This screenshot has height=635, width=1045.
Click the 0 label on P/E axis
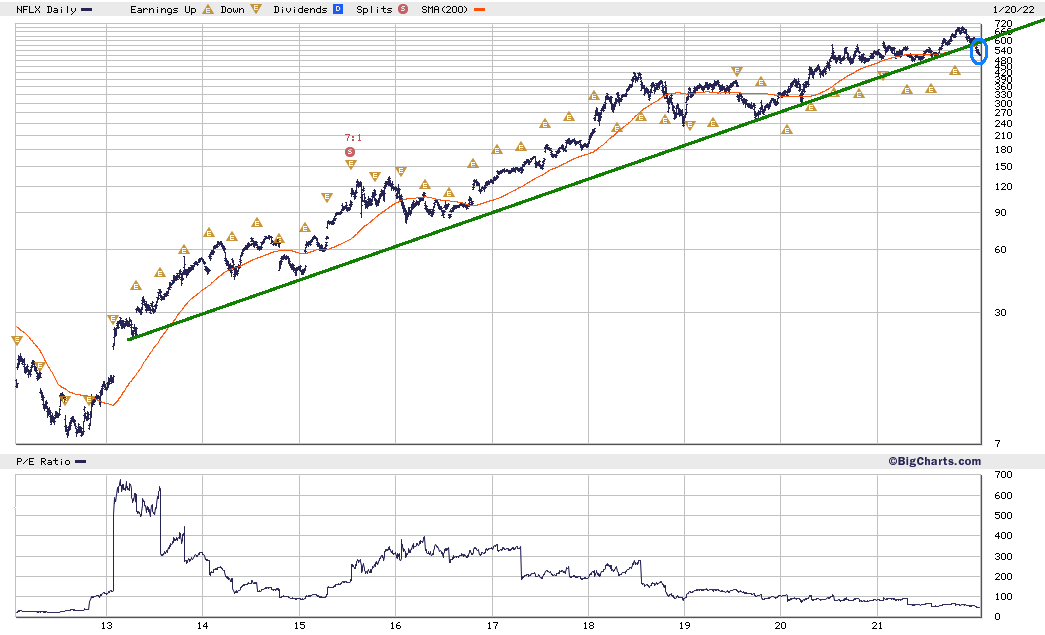click(998, 616)
